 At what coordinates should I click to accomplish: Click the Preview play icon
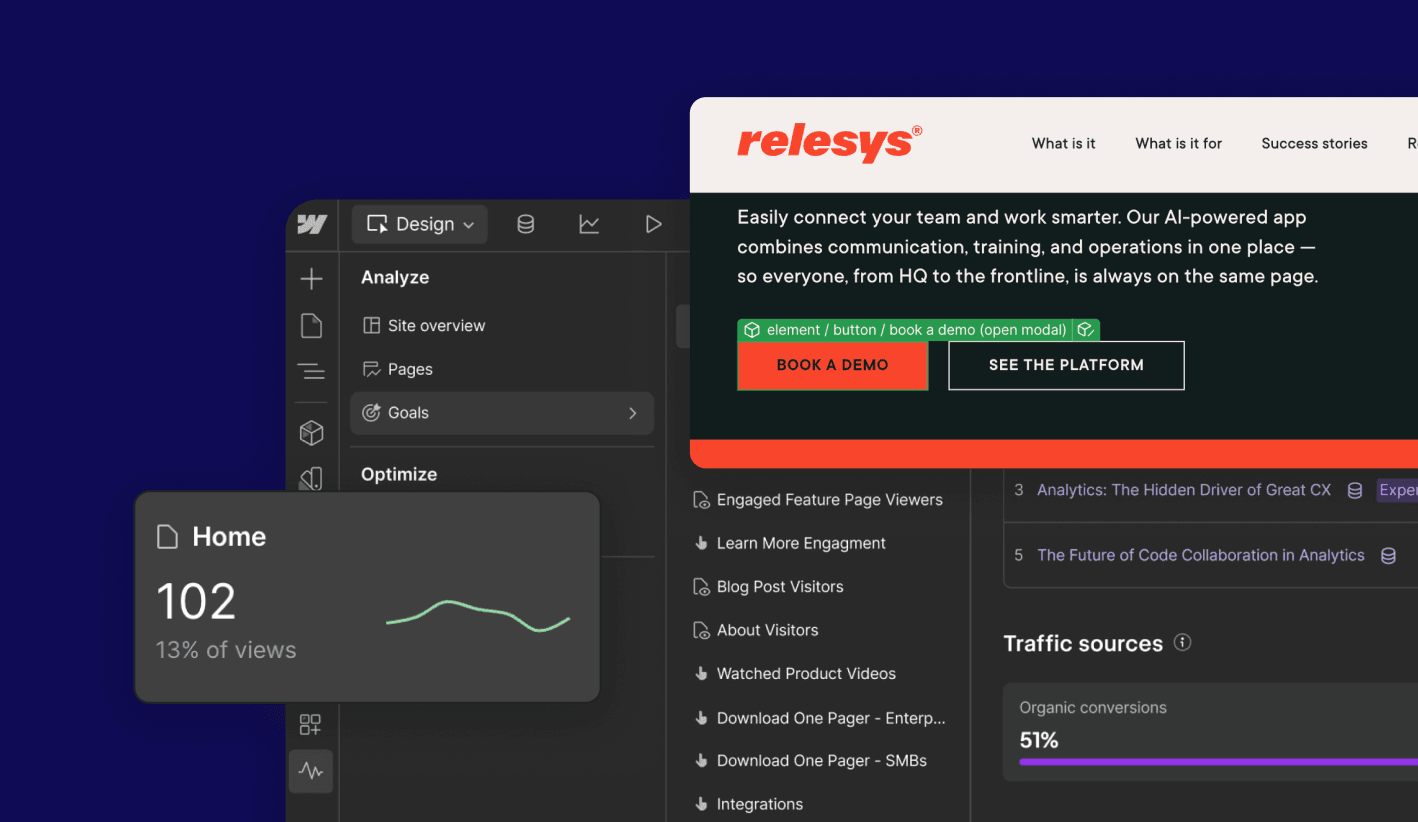(x=653, y=224)
